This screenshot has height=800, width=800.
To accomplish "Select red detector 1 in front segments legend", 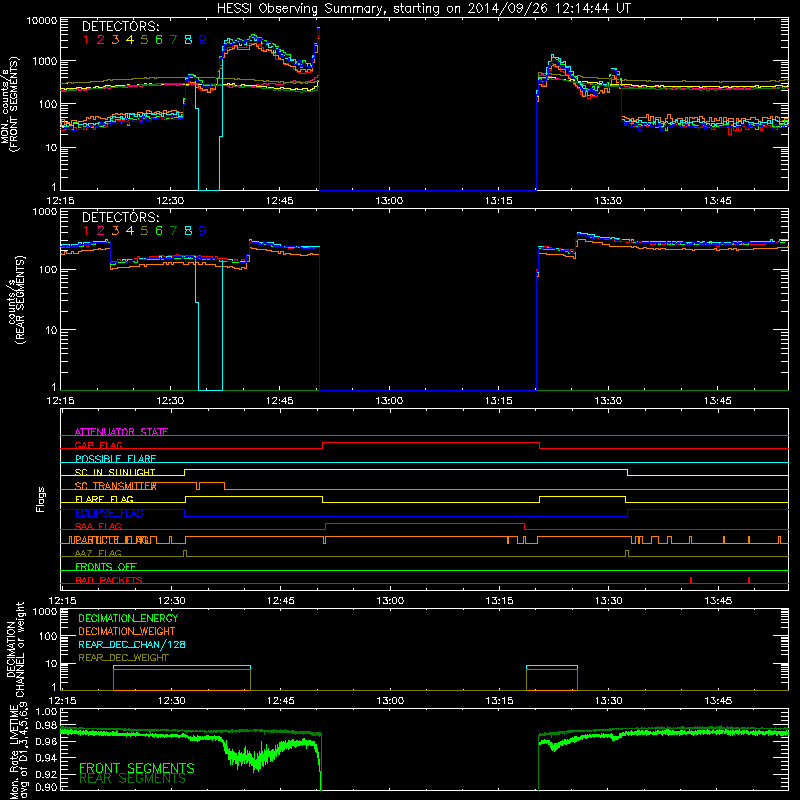I will point(86,40).
